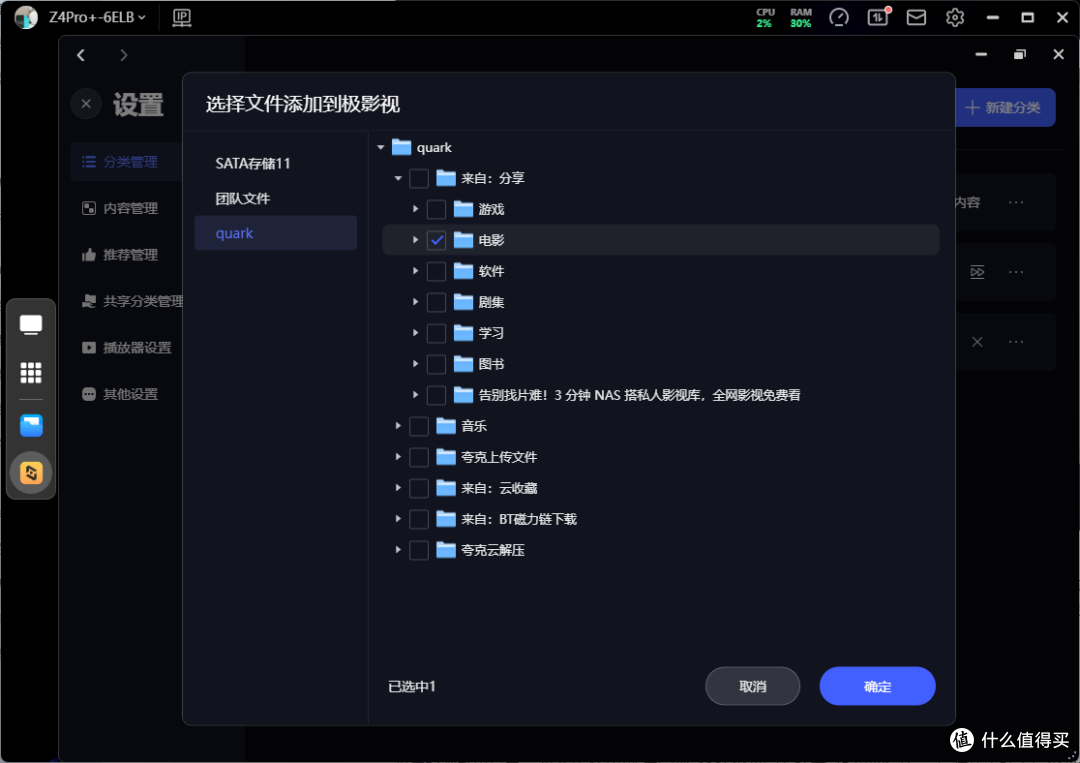The width and height of the screenshot is (1080, 763).
Task: Expand the 软件 folder
Action: [415, 271]
